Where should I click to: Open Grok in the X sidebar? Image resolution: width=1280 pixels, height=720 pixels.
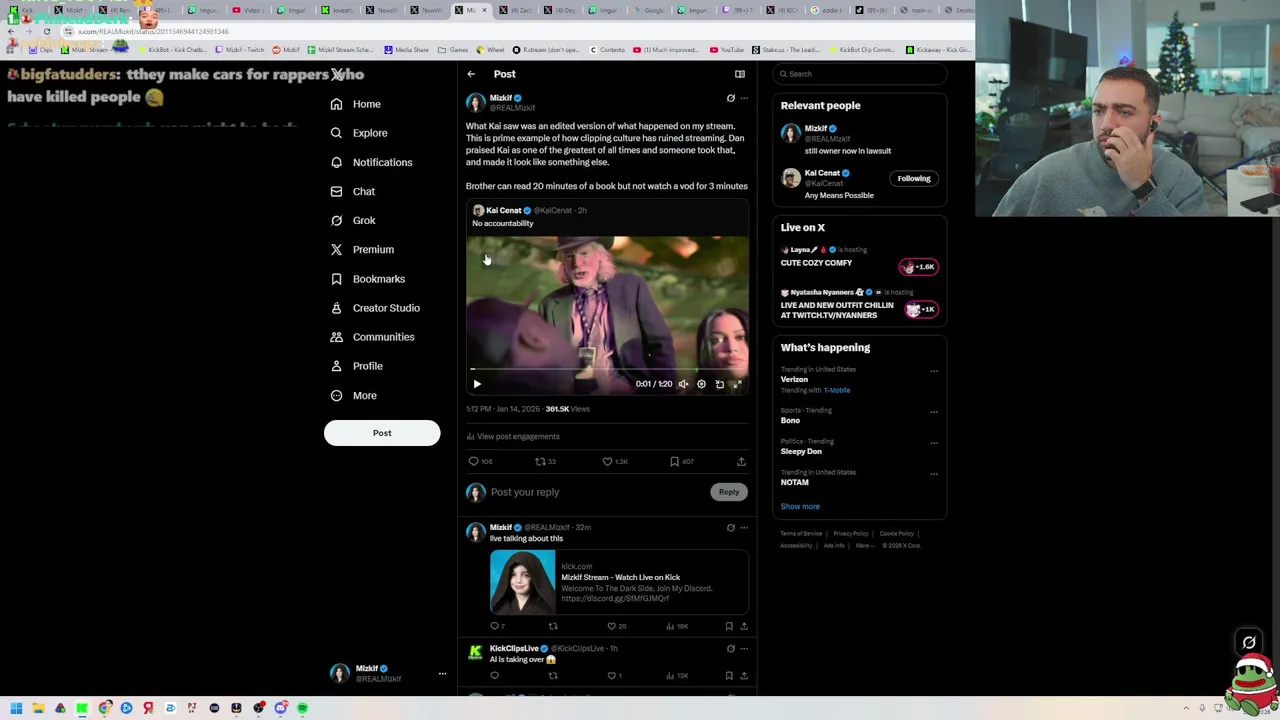(353, 220)
